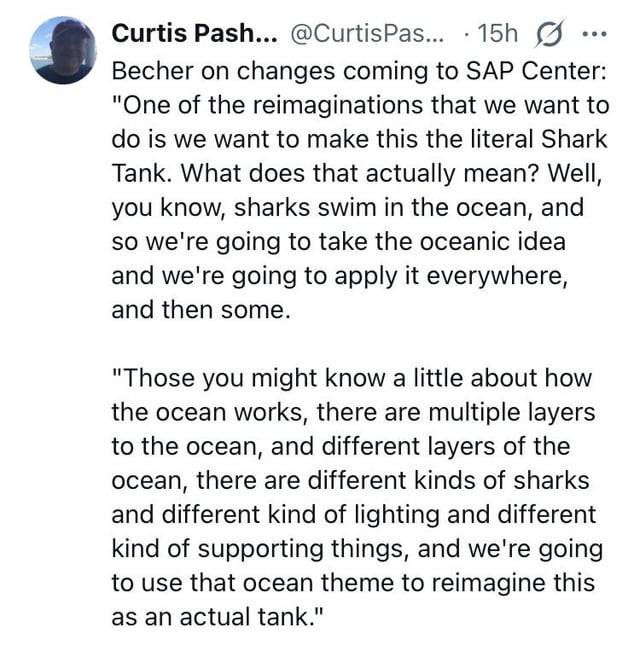Viewport: 640px width, 645px height.
Task: Click the 15h timestamp
Action: 496,33
